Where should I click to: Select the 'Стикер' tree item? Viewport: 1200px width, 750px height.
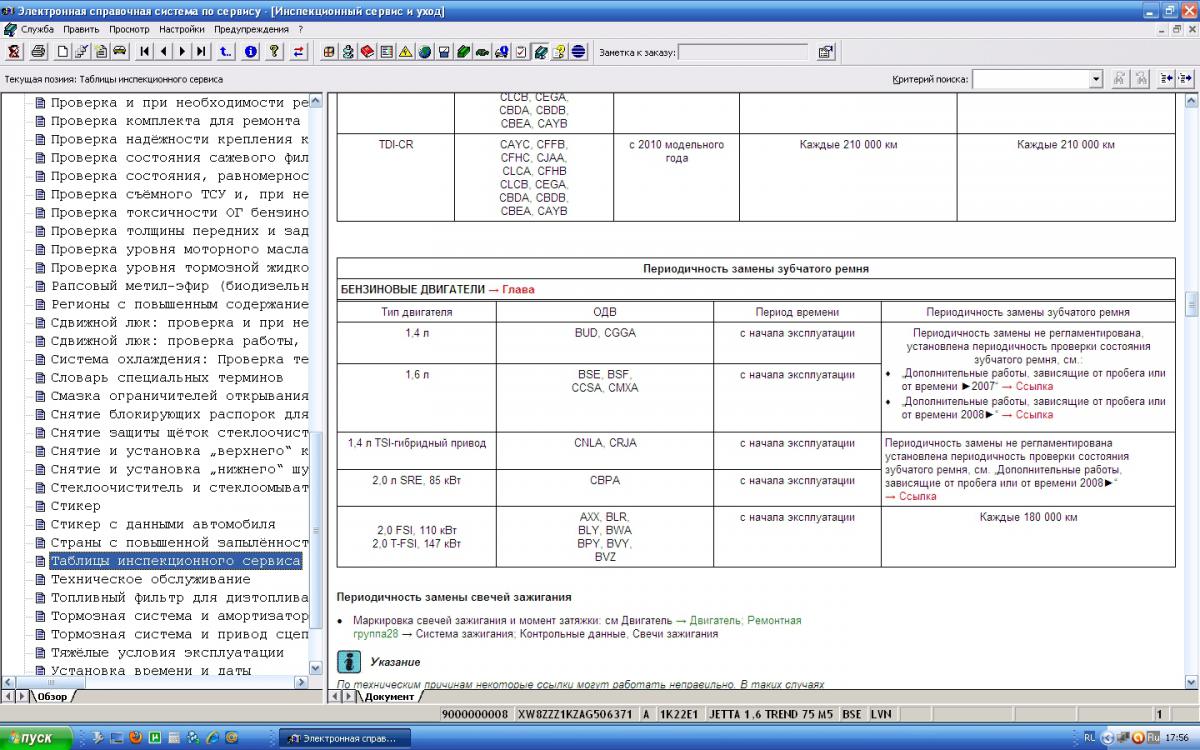tap(76, 506)
